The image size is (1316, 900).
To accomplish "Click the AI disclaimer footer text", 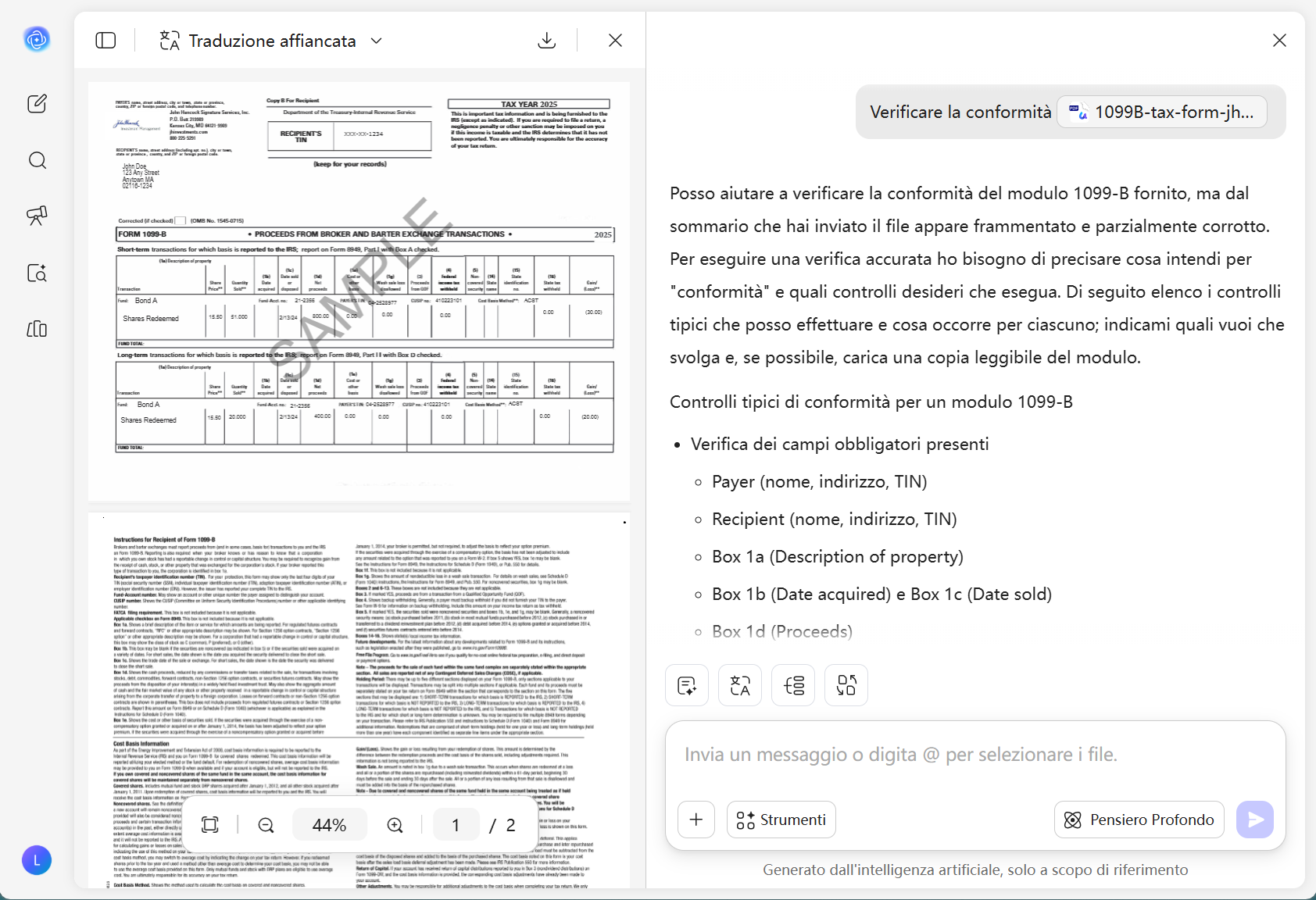I will tap(975, 870).
